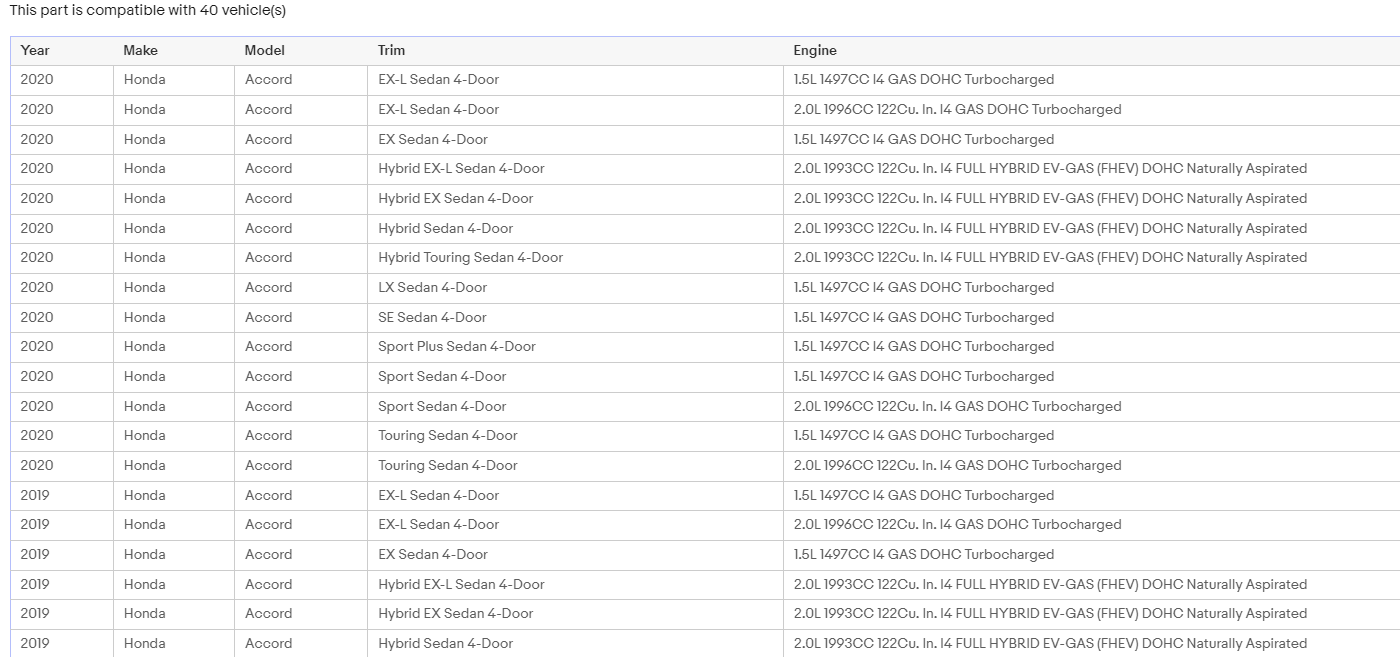Select the "This part is compatible with 40 vehicle(s)" text
The width and height of the screenshot is (1400, 657).
tap(148, 10)
